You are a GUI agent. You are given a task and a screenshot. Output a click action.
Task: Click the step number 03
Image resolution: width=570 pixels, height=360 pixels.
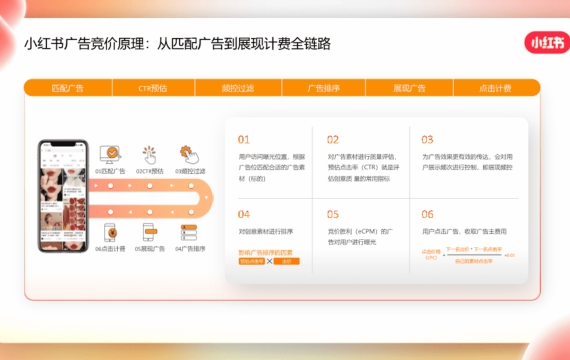point(427,140)
